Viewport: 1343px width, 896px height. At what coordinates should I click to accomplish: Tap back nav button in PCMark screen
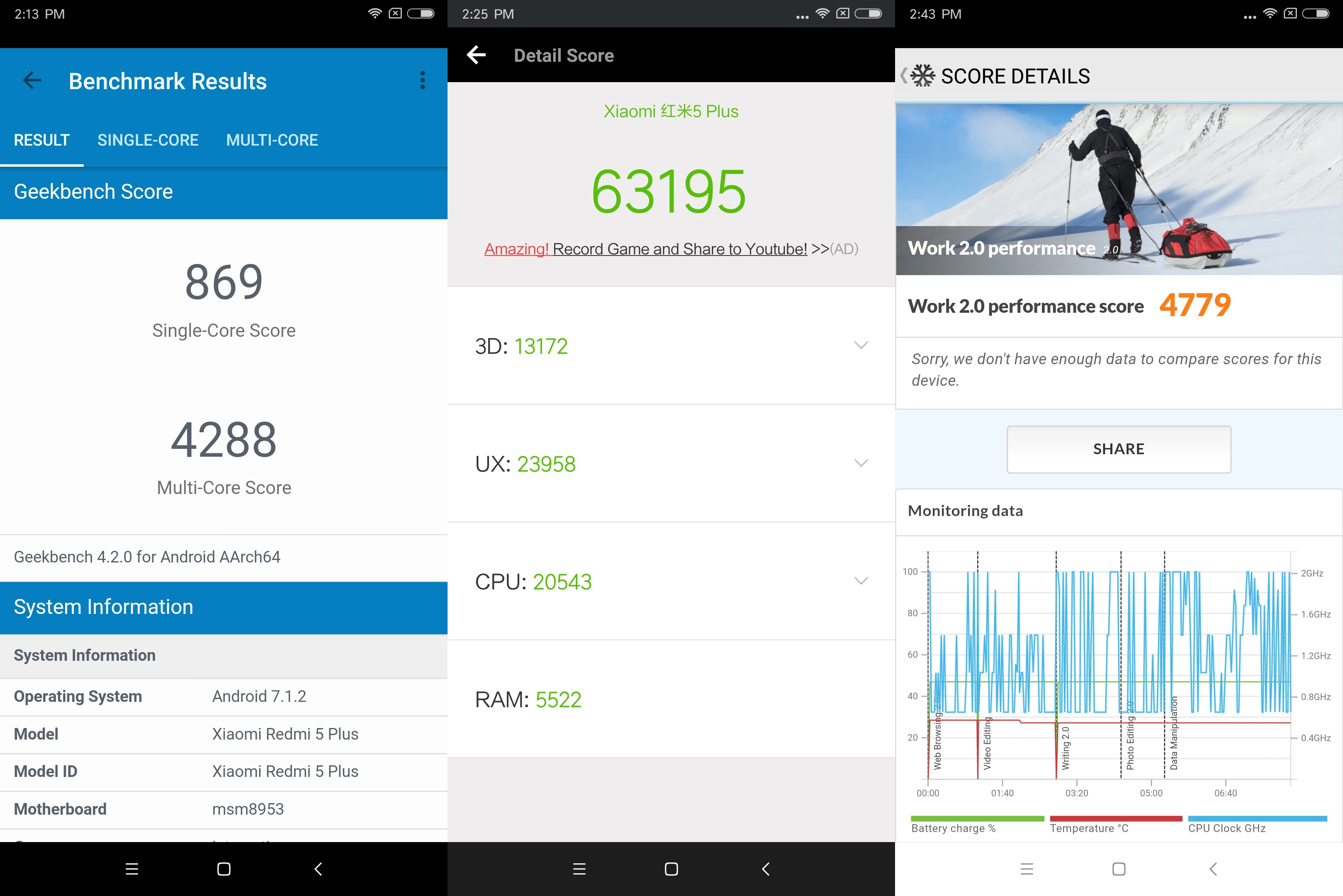tap(1213, 869)
